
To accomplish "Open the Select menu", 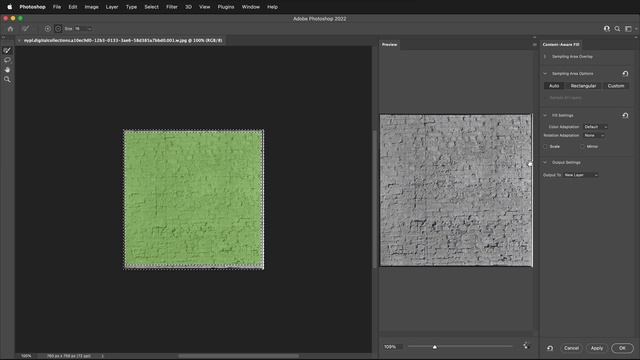I will click(x=151, y=7).
